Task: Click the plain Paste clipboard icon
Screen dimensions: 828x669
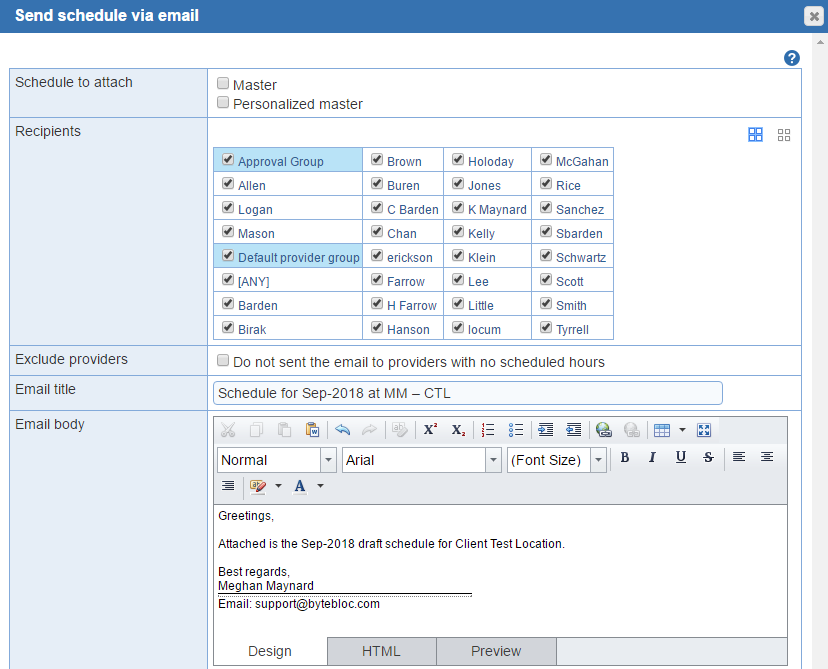Action: coord(284,430)
